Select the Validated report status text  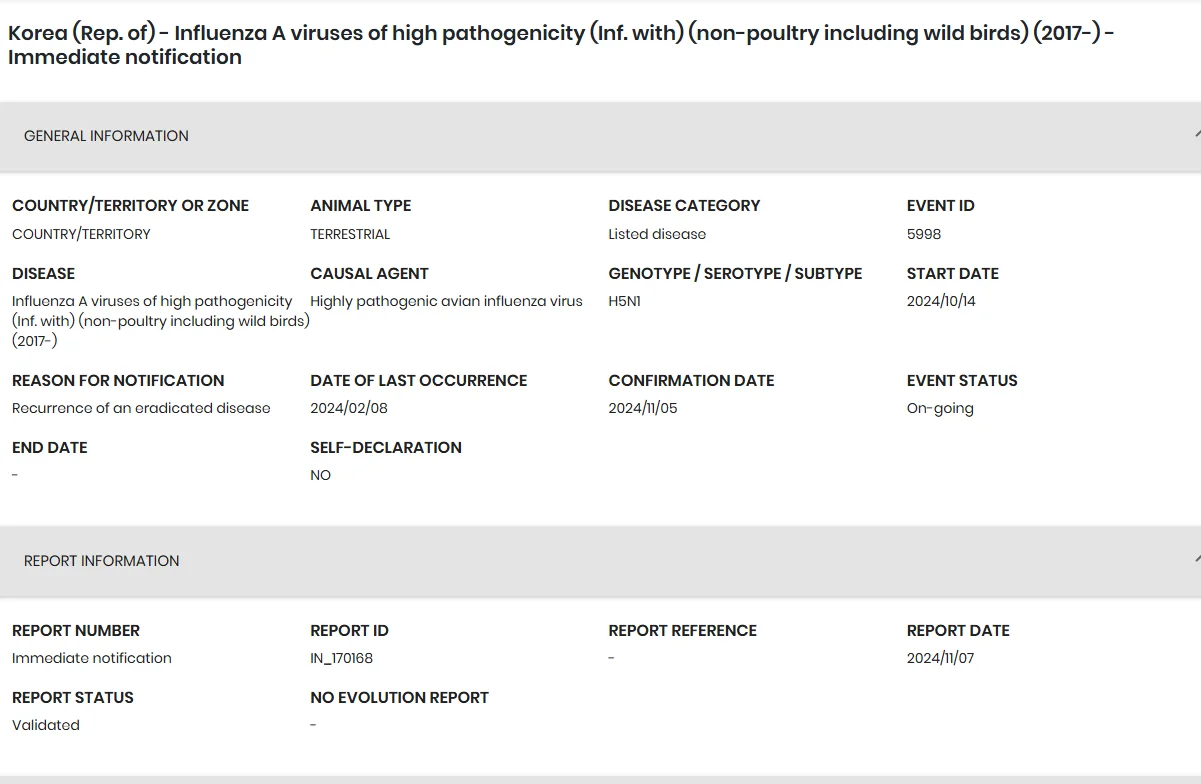[46, 725]
